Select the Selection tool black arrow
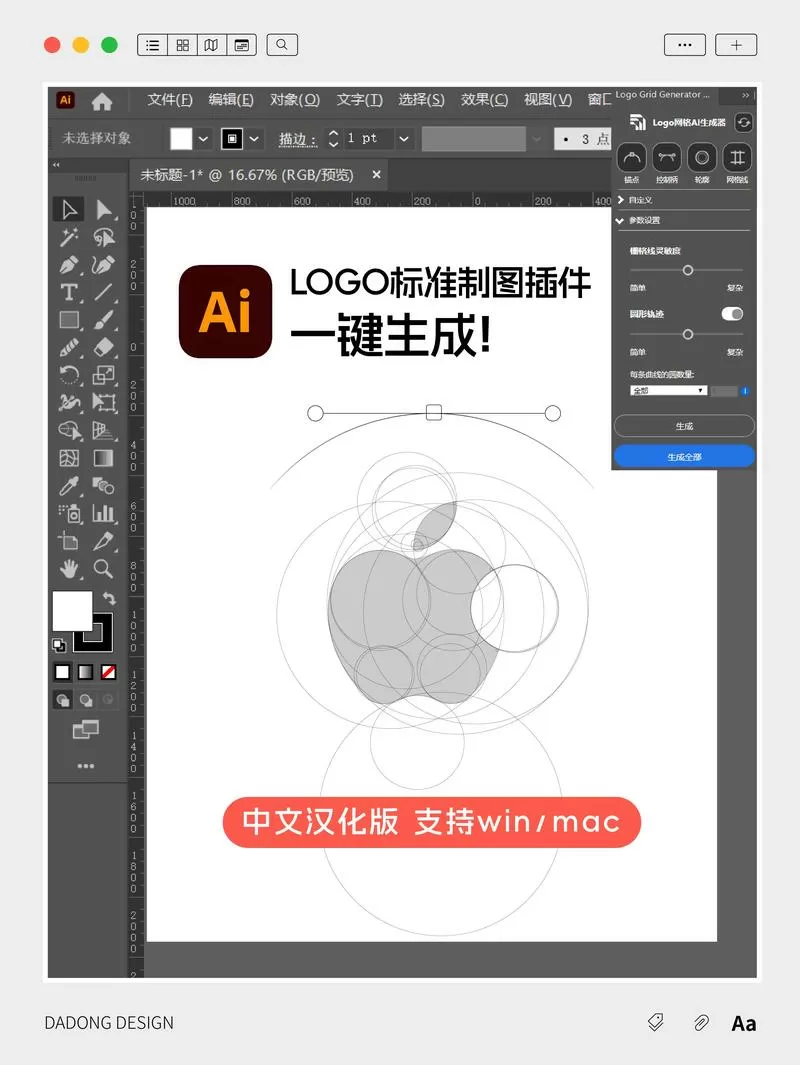 pos(69,209)
